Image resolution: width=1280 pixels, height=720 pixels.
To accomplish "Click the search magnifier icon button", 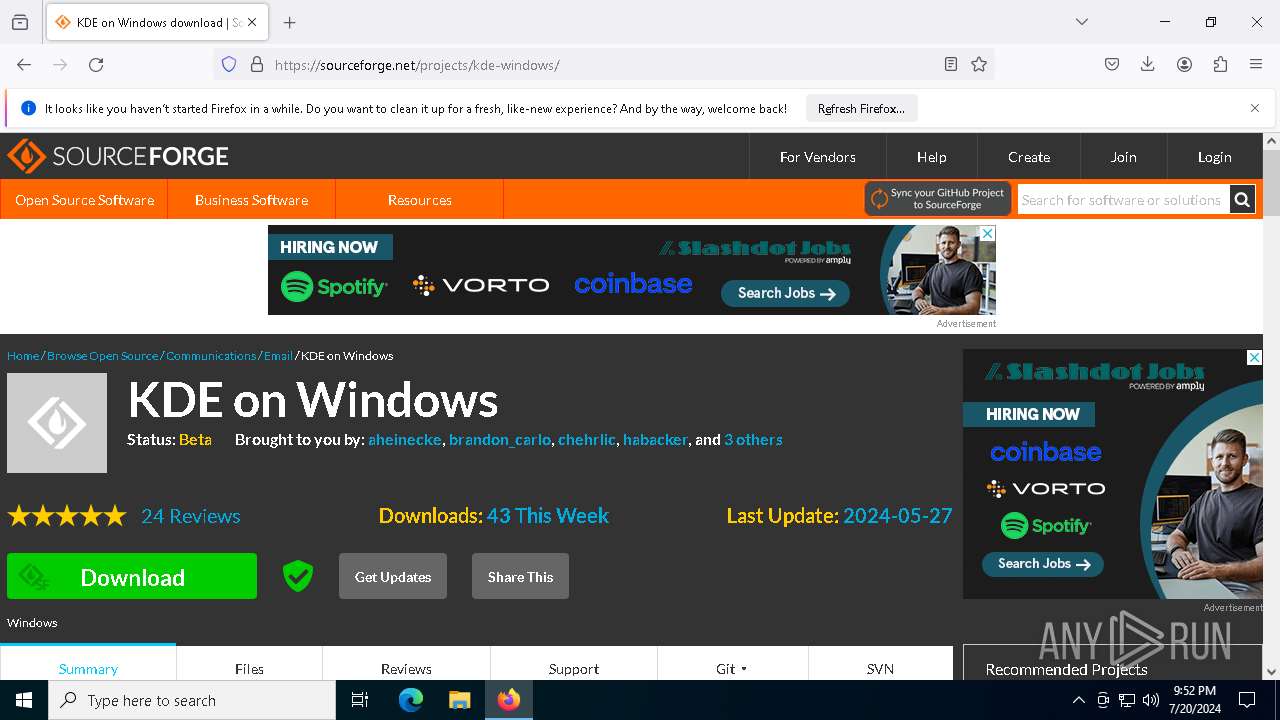I will (1242, 200).
